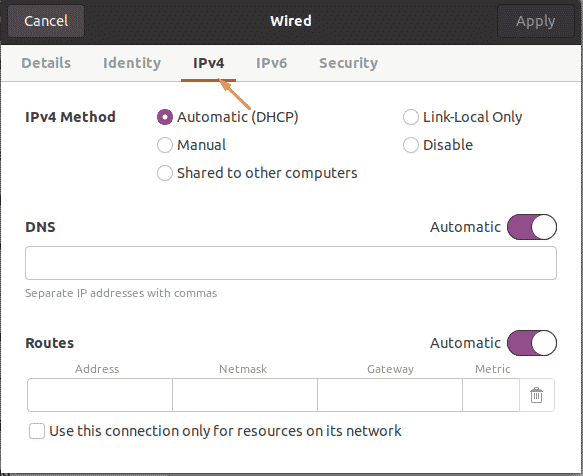Switch to the Identity tab

coord(132,63)
